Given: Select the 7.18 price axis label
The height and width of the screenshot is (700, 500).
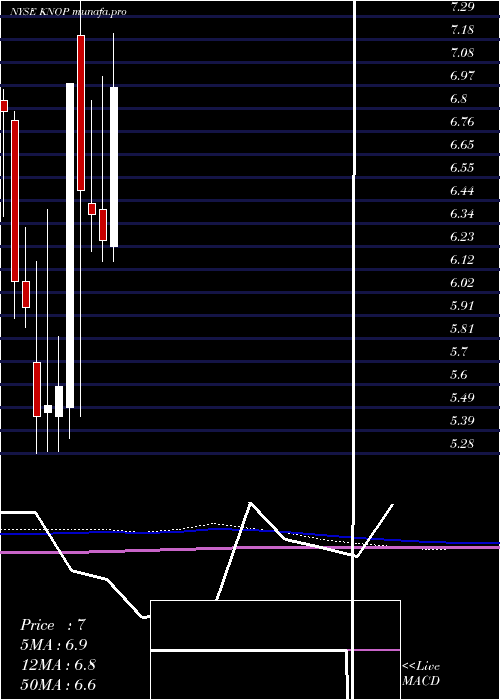Looking at the screenshot, I should [x=462, y=30].
